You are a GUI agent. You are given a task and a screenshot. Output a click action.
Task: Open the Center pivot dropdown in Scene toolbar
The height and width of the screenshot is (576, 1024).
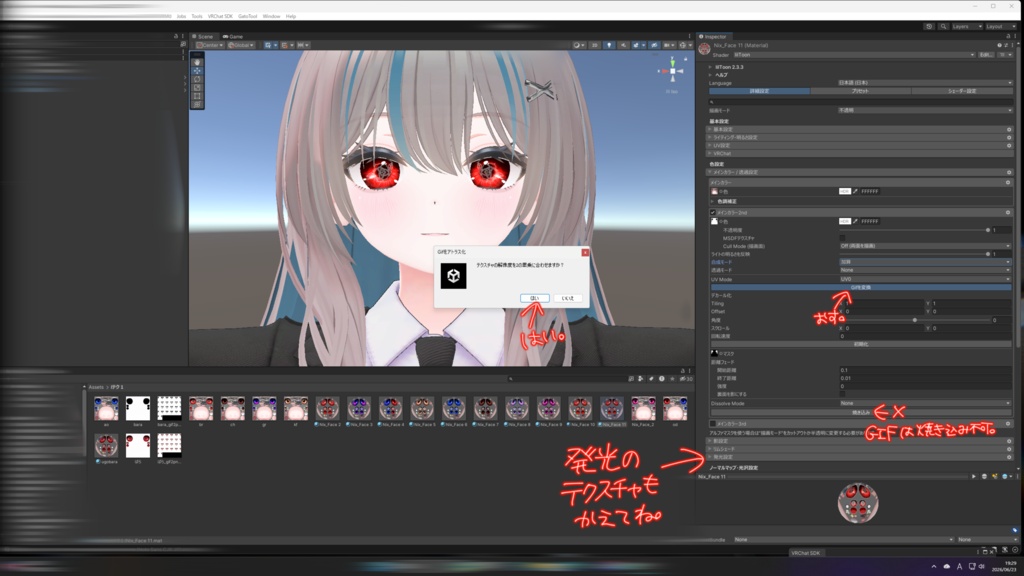210,45
